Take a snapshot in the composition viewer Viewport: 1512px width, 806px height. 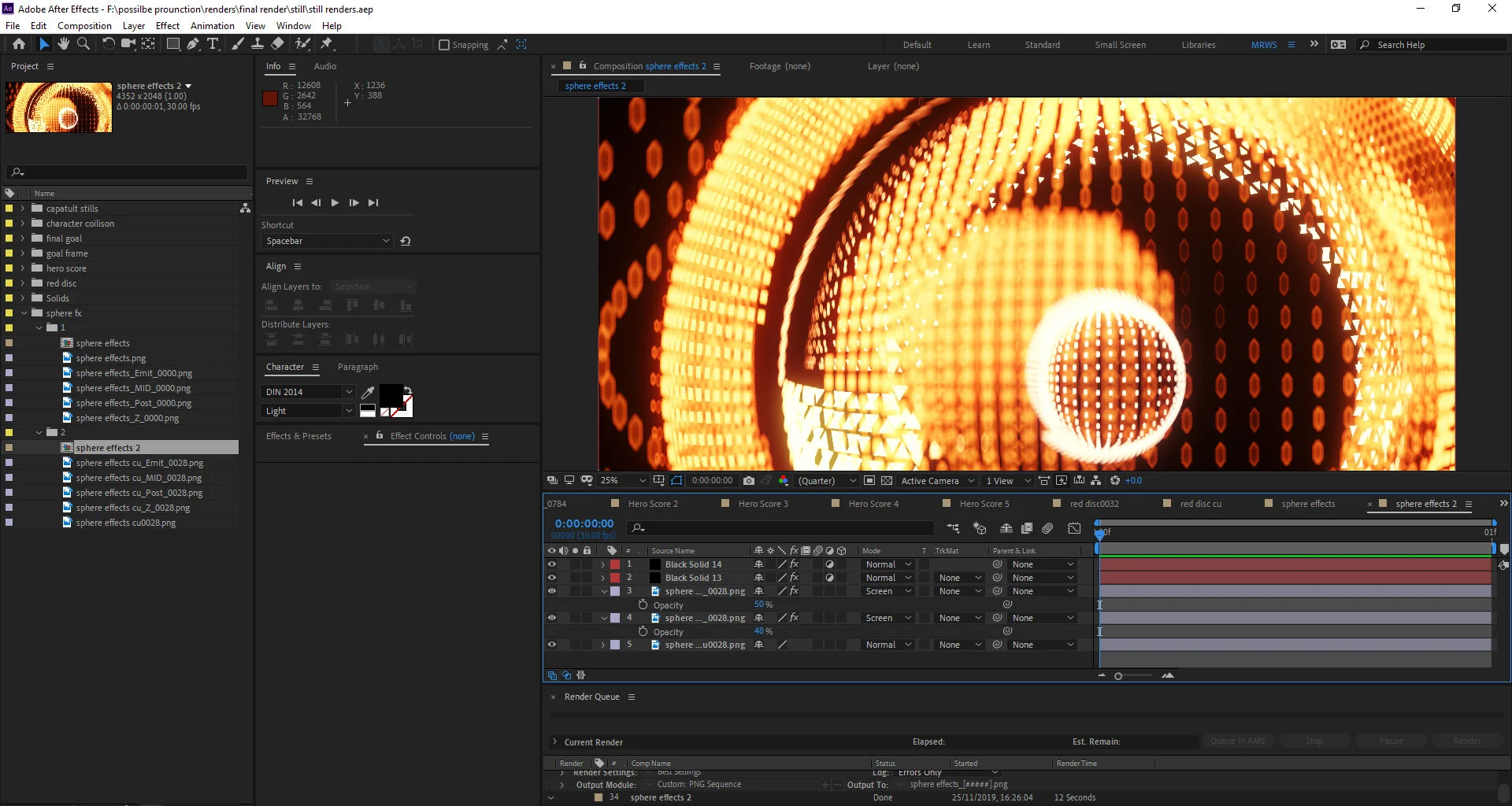[x=749, y=480]
